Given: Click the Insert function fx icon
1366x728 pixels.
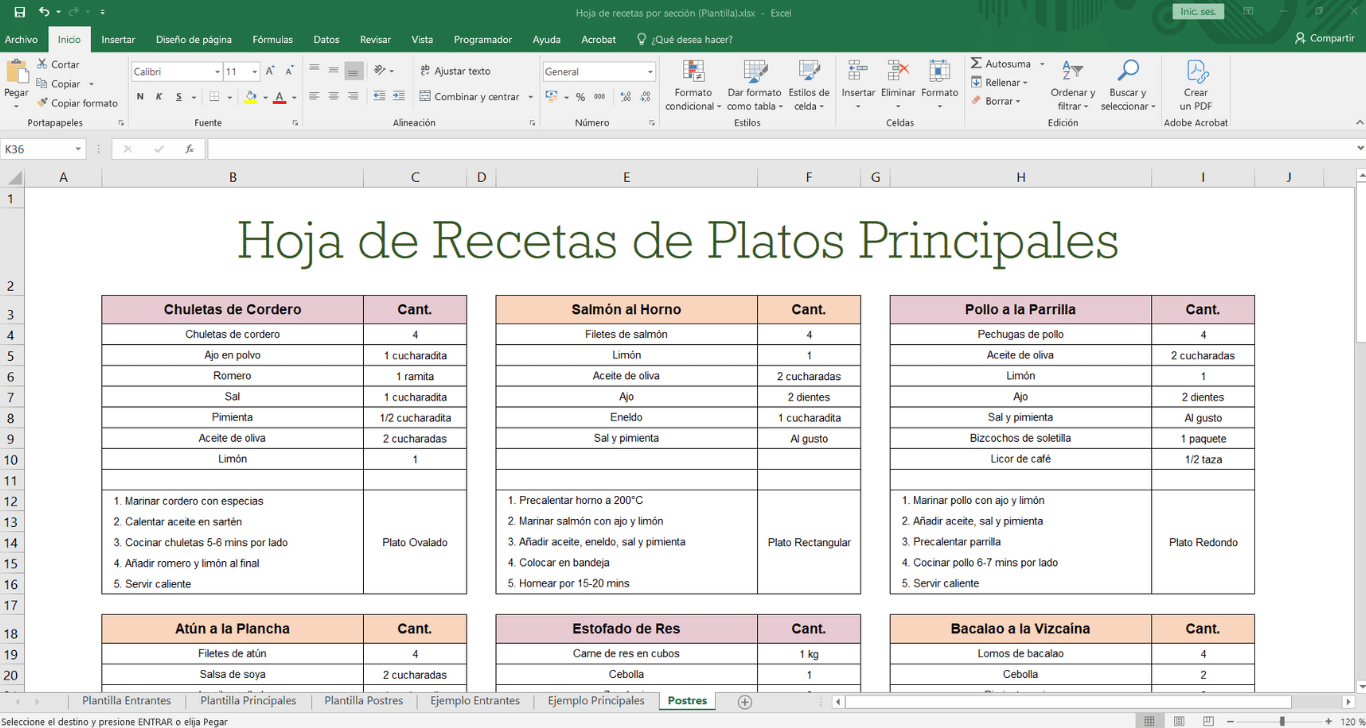Looking at the screenshot, I should tap(189, 149).
